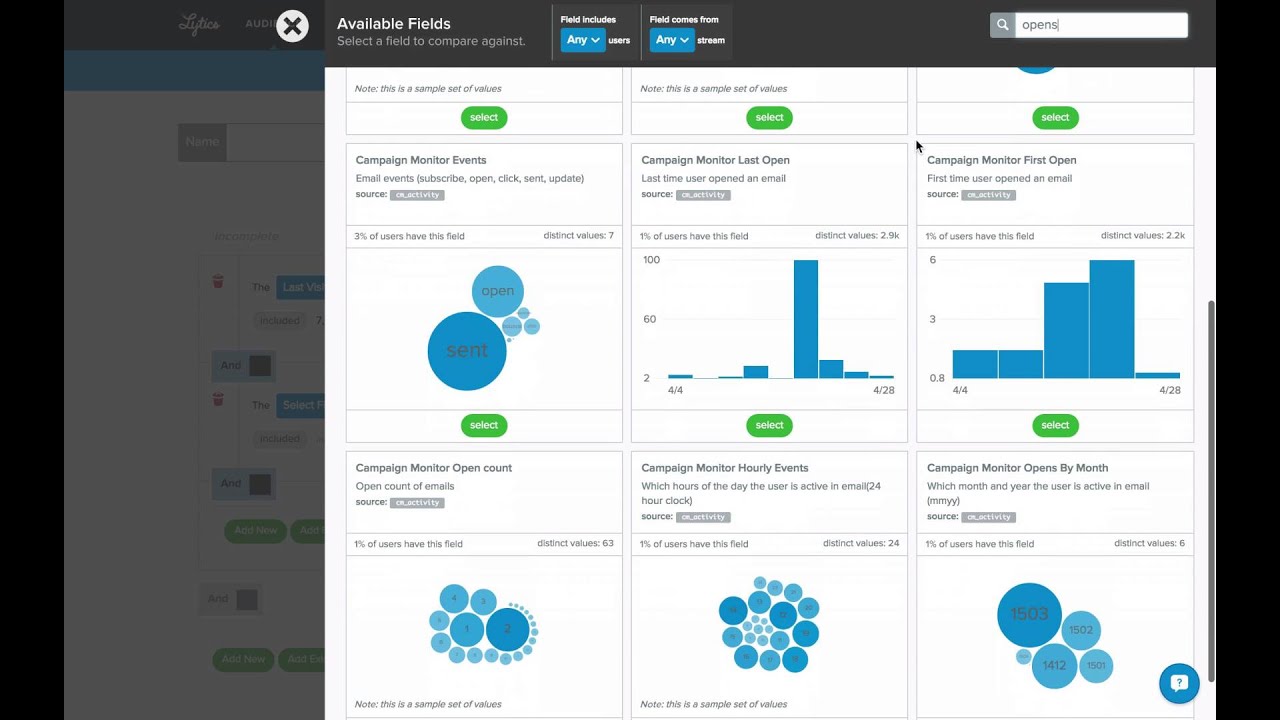
Task: Click 'Add New' button in the nested background group
Action: point(256,530)
